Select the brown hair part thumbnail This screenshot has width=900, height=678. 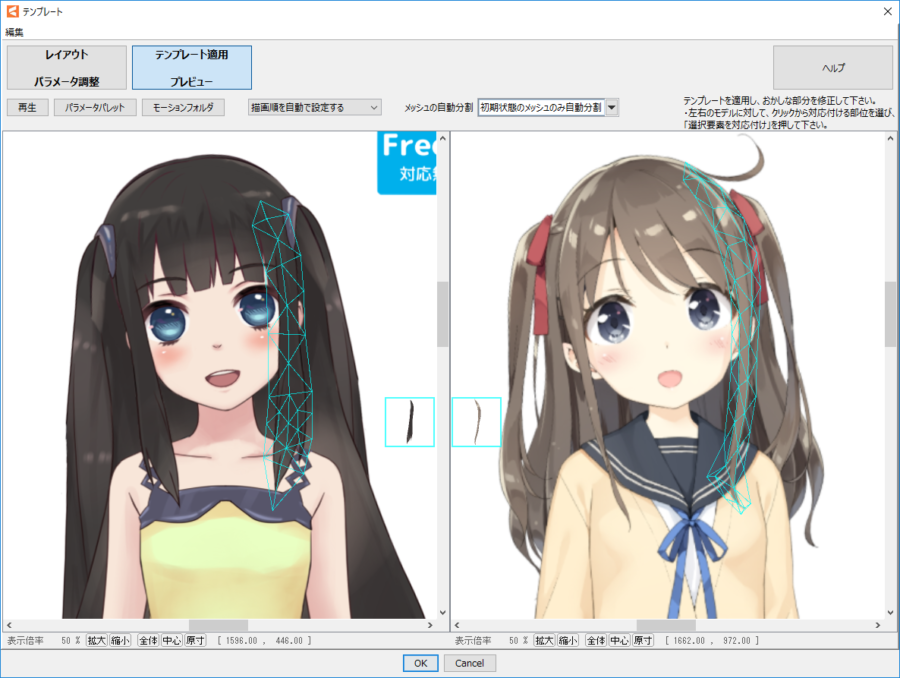pos(476,422)
